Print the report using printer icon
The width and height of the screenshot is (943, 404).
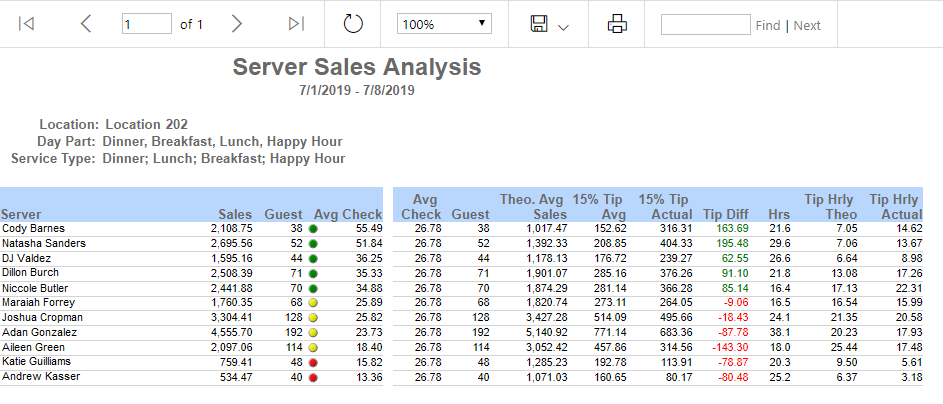tap(617, 24)
